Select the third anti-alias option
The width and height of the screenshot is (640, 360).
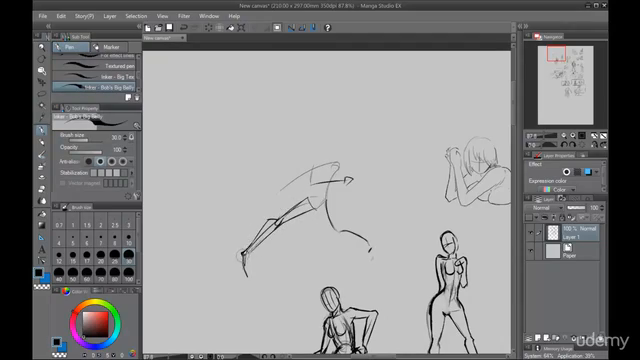[x=111, y=162]
